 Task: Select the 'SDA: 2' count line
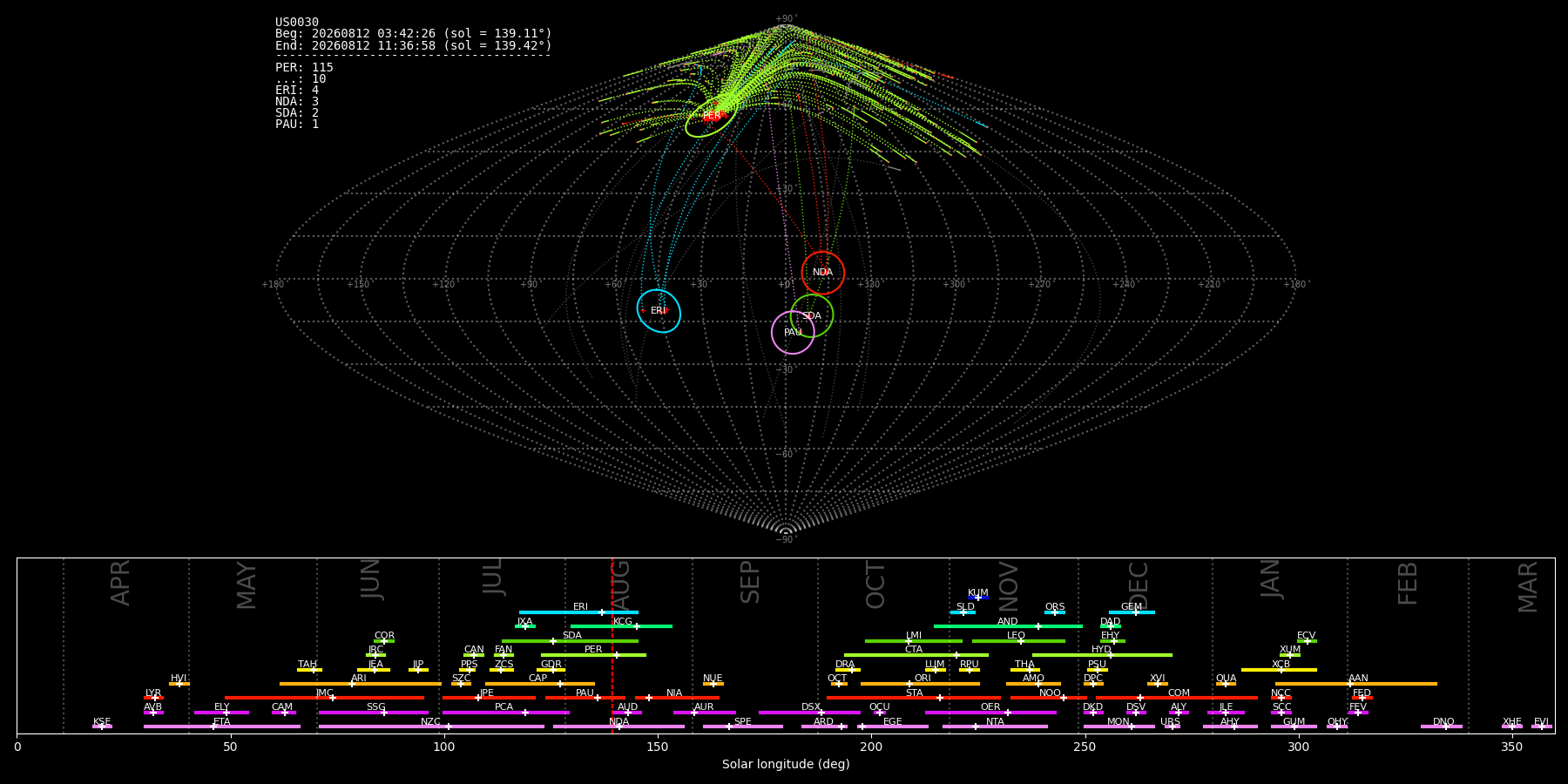coord(297,113)
